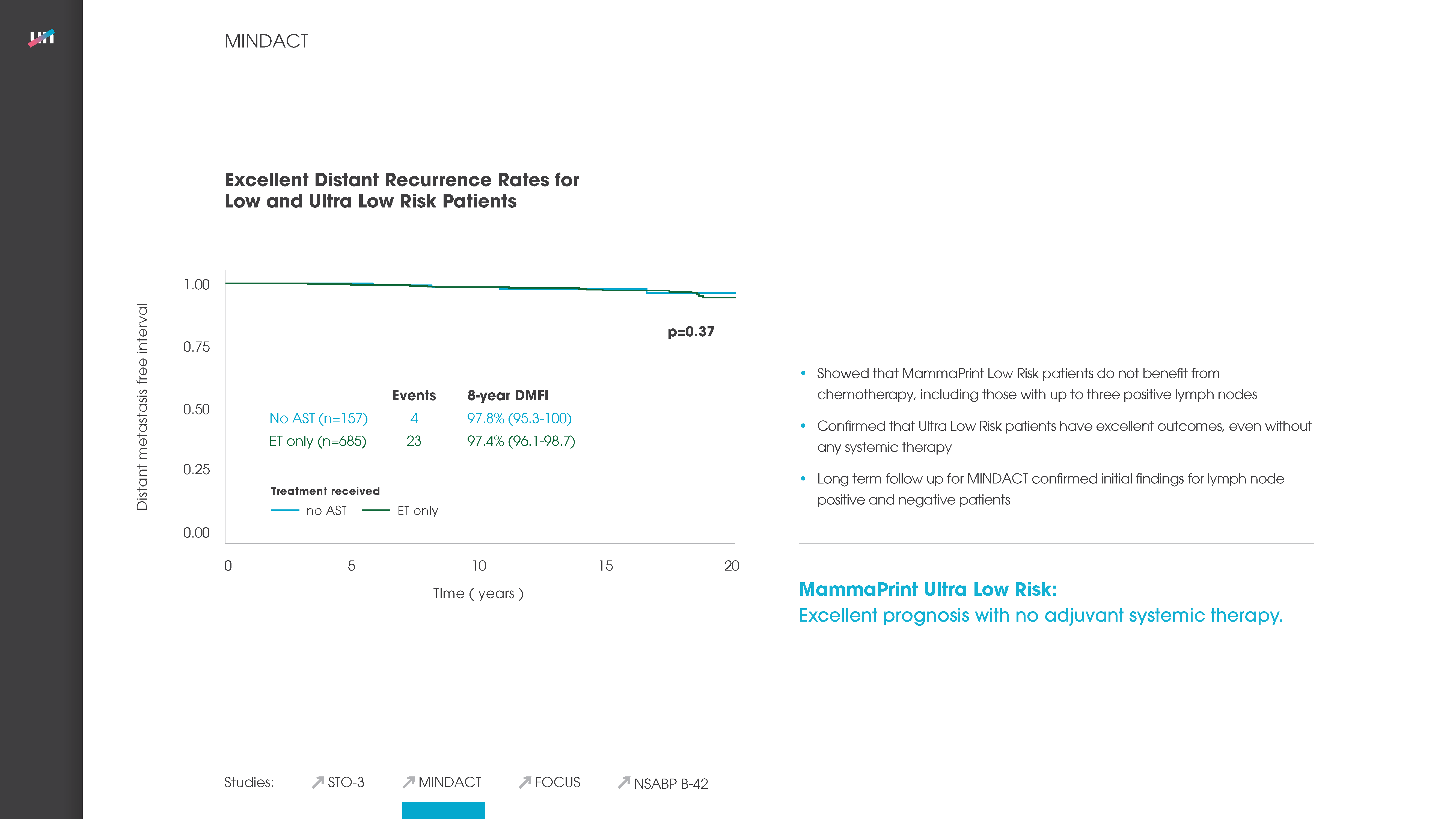Click the 'ET only (n=685)' table row label
Image resolution: width=1456 pixels, height=819 pixels.
pos(318,441)
